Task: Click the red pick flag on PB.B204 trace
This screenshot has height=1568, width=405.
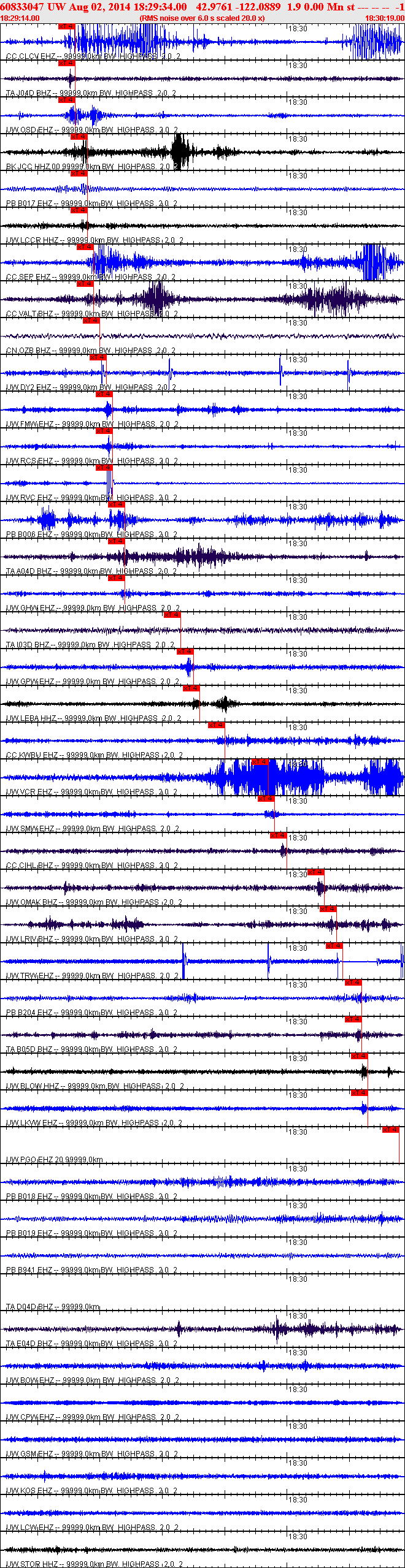Action: (353, 983)
